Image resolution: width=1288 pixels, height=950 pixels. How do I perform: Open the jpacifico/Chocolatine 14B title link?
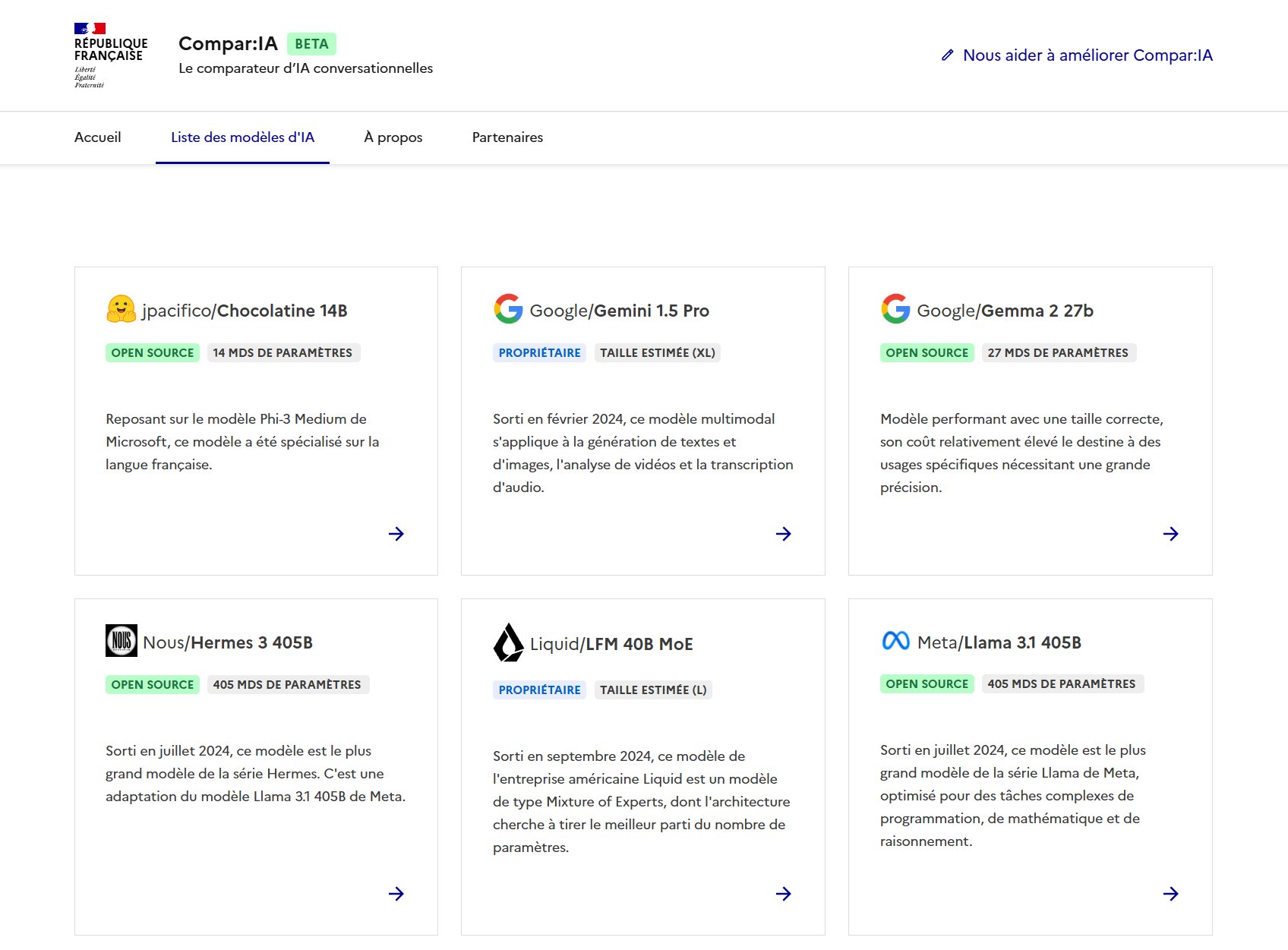pos(245,311)
